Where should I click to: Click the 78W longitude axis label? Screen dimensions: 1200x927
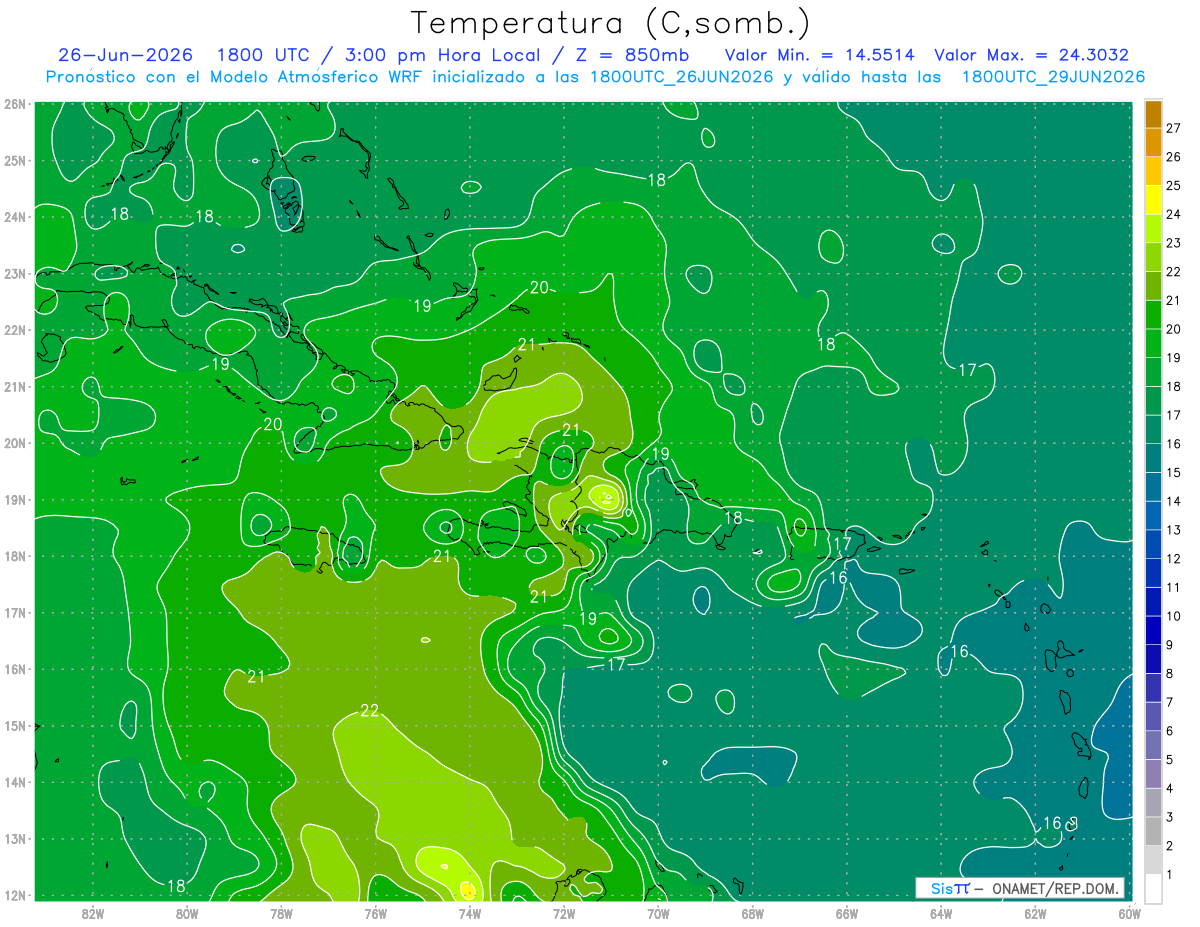click(281, 914)
